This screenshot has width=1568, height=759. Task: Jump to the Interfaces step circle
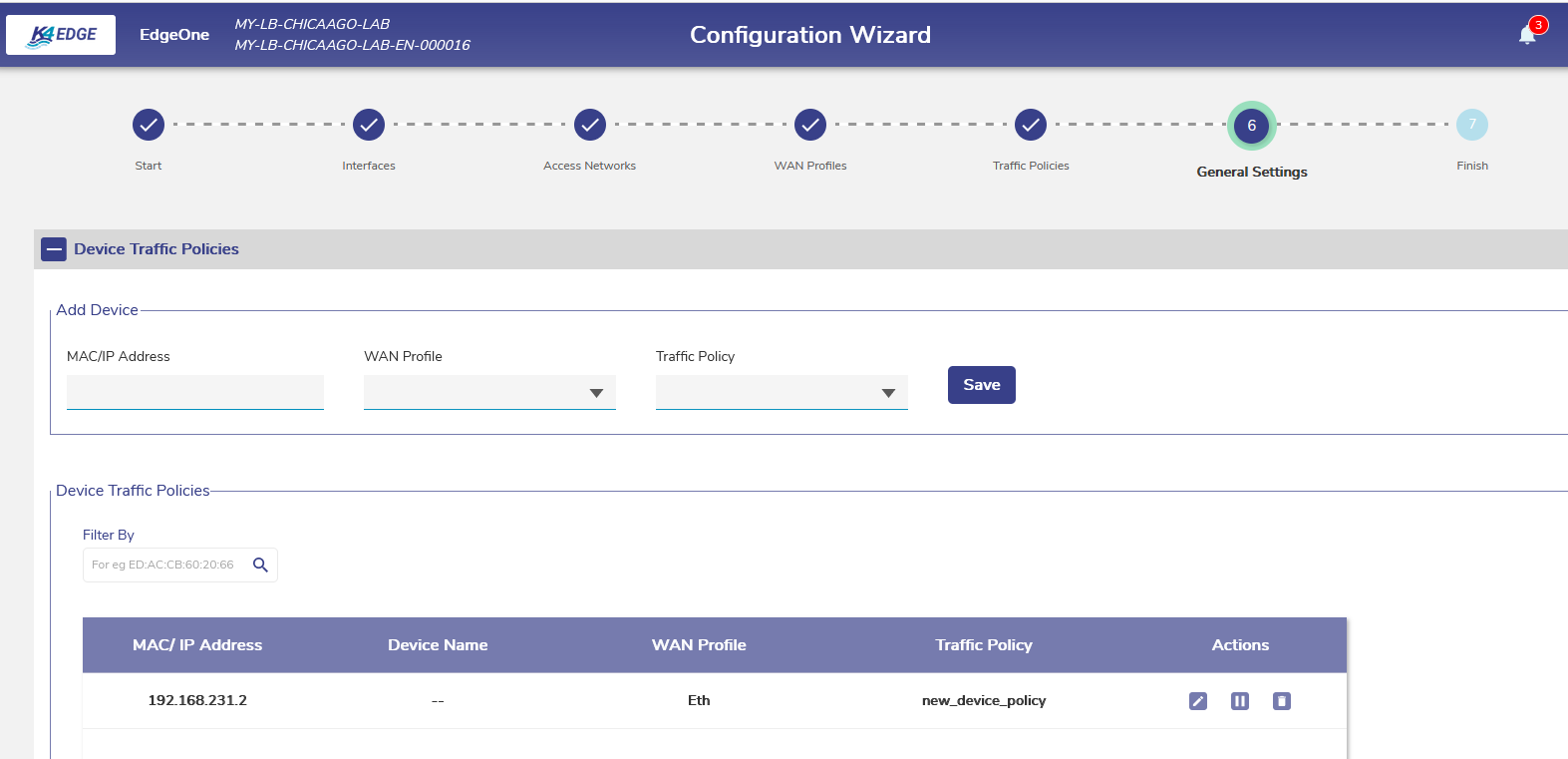(369, 126)
